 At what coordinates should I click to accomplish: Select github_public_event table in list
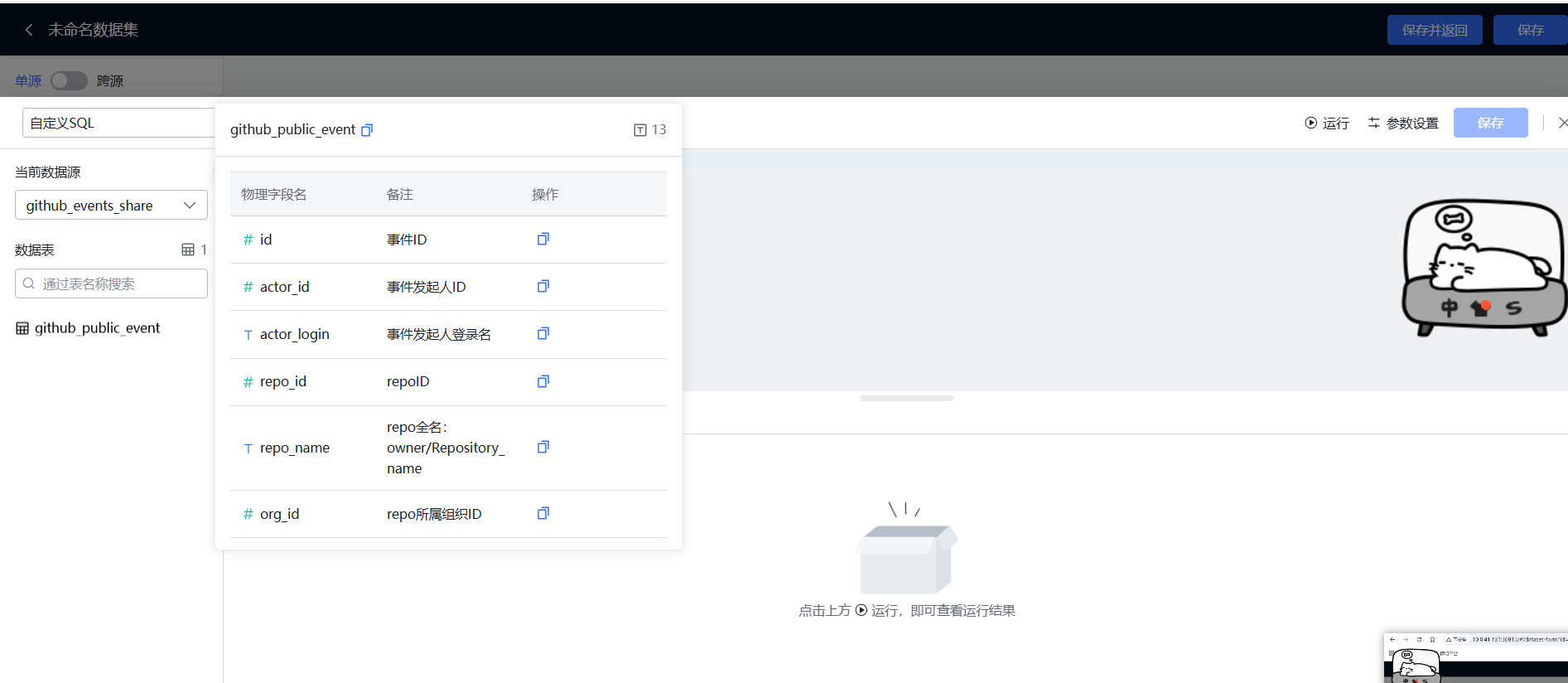point(97,328)
